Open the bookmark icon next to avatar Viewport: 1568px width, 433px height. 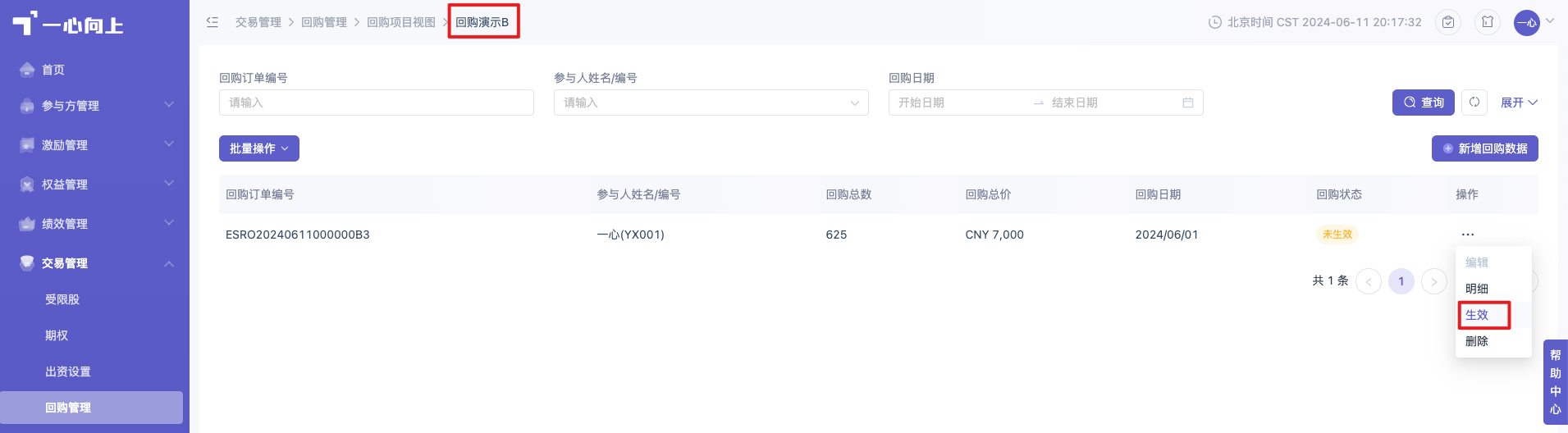[x=1488, y=22]
